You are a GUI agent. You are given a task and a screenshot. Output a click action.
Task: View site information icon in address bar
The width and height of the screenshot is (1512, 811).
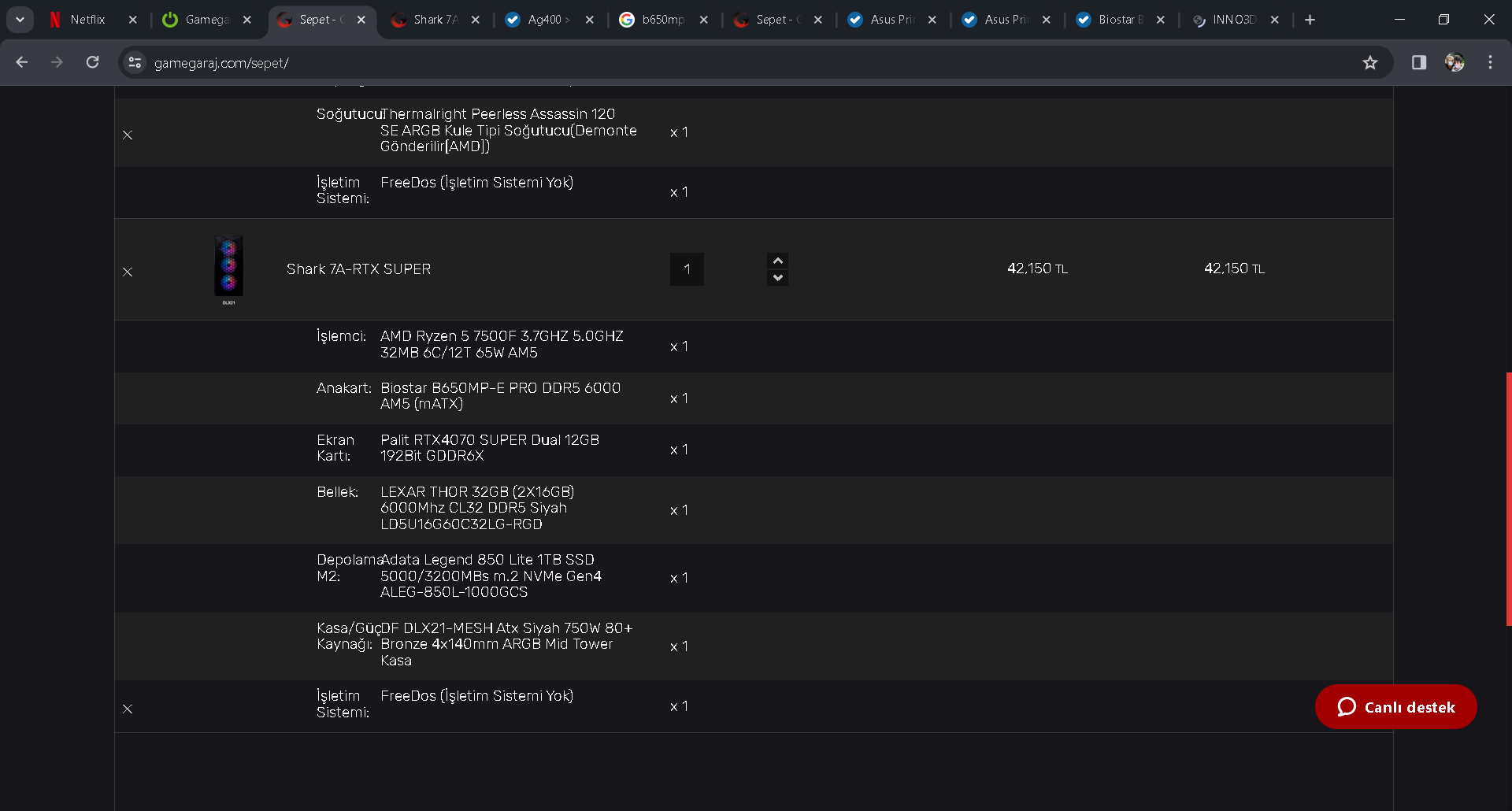coord(135,62)
